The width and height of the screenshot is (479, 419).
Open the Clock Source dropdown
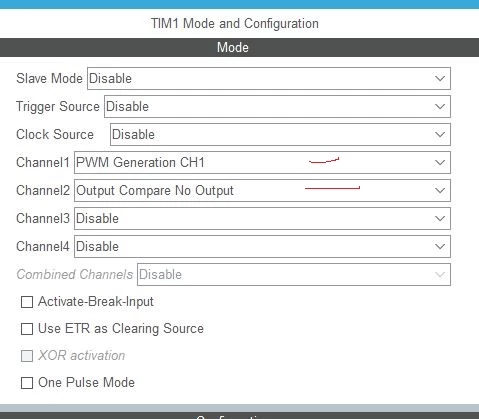point(280,134)
